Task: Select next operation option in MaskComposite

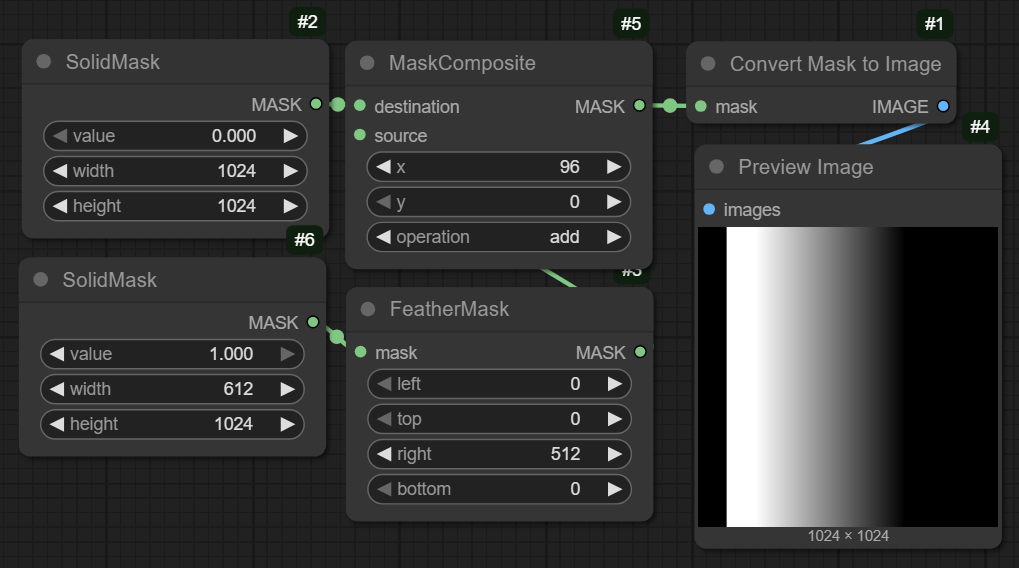Action: (614, 237)
